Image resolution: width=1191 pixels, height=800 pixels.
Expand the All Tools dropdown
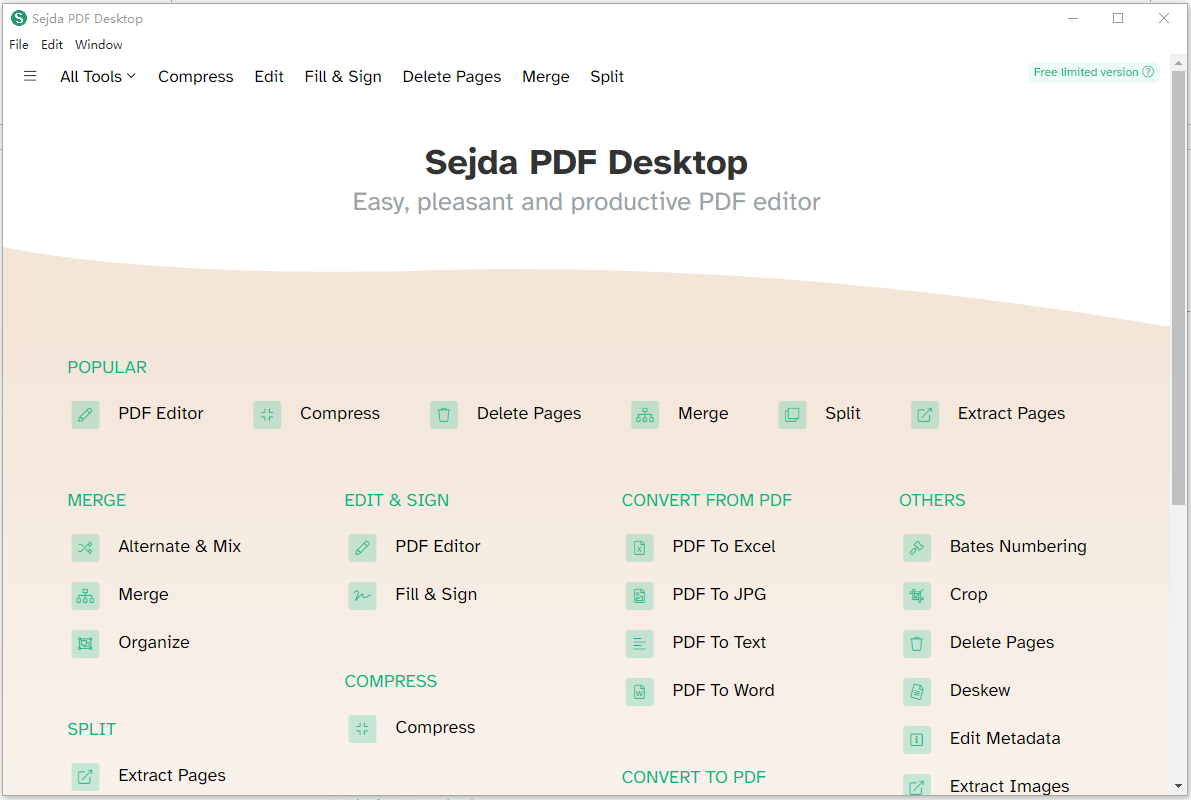pos(98,77)
